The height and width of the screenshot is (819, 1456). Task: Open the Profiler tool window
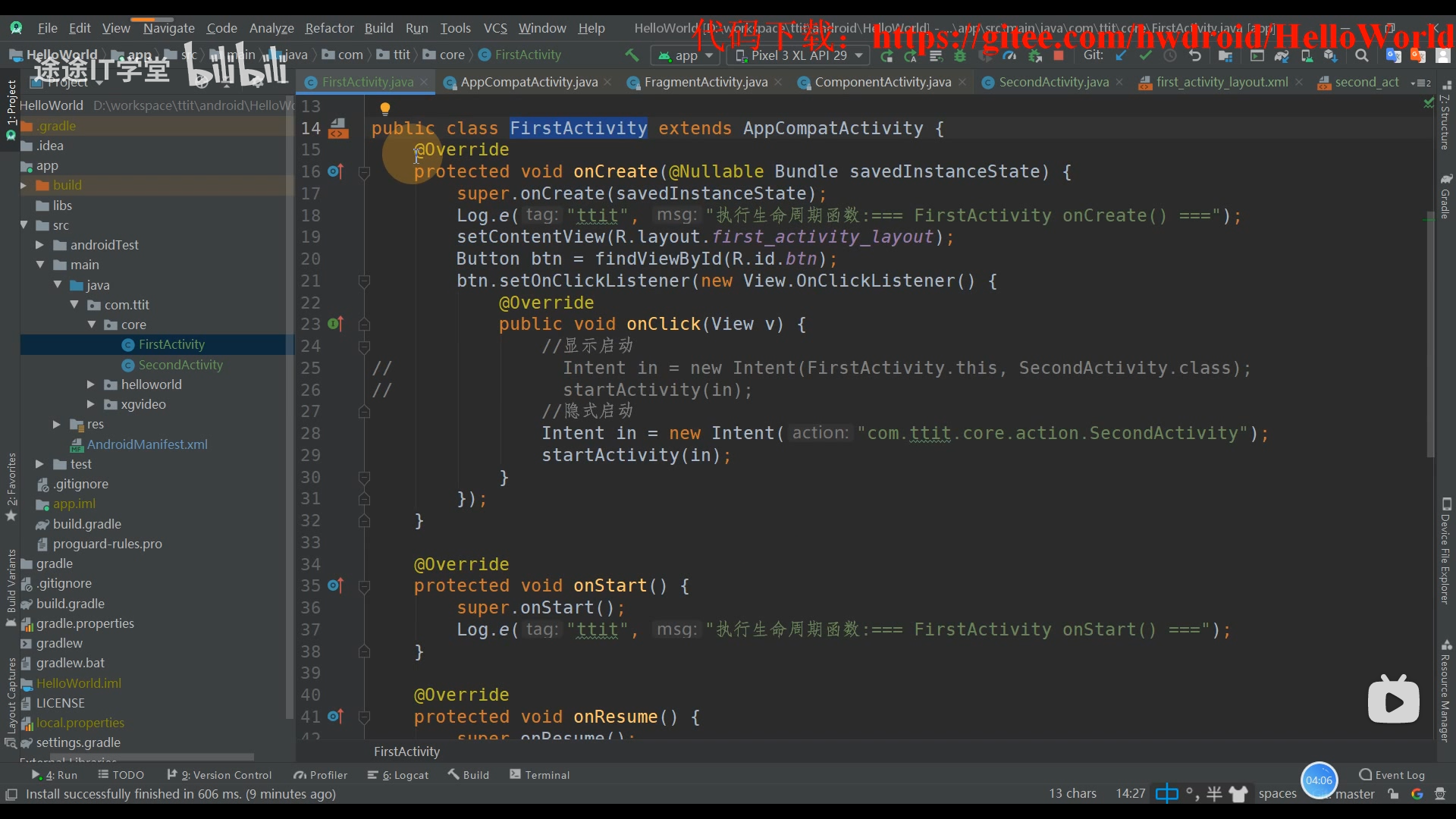321,775
